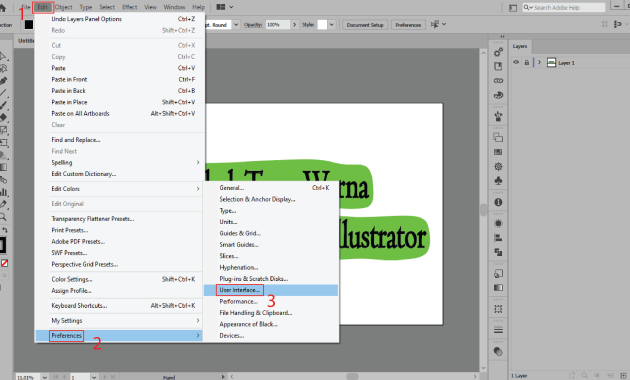The width and height of the screenshot is (630, 380).
Task: Expand Layer 1 with its chevron
Action: coord(540,62)
